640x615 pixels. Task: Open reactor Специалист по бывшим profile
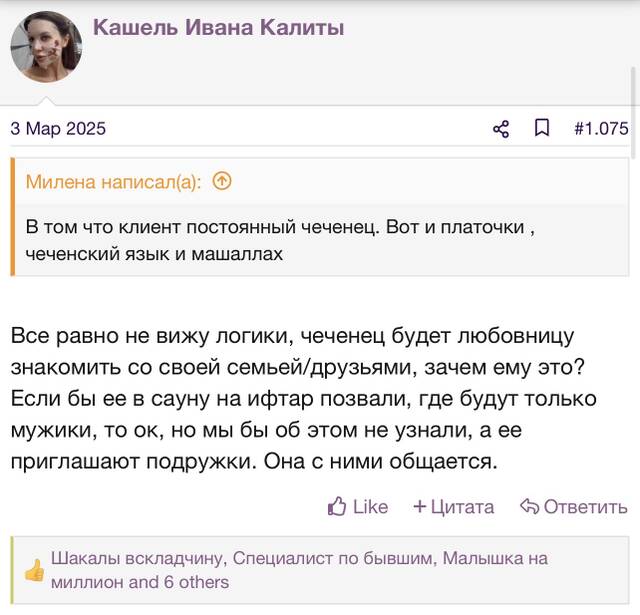(333, 558)
